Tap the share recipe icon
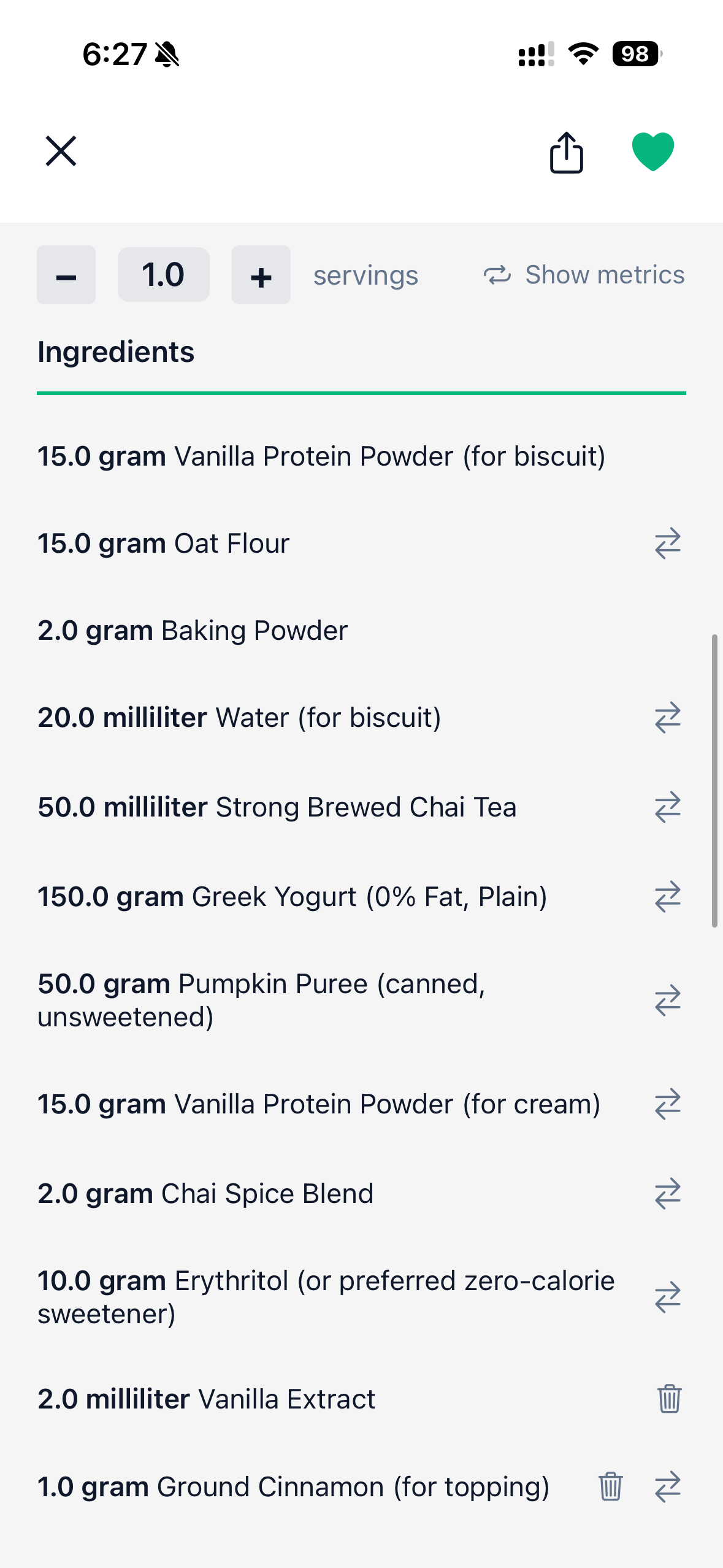 click(566, 153)
